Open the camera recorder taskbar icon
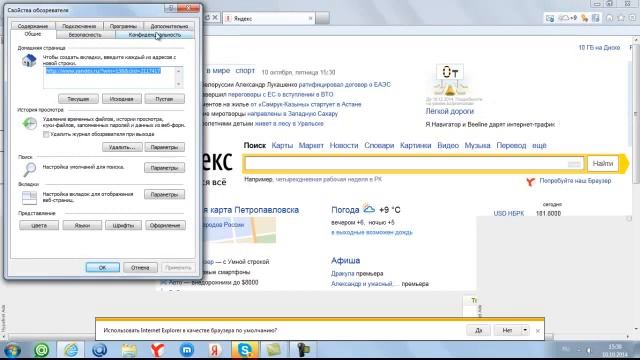This screenshot has height=360, width=640. pos(303,350)
